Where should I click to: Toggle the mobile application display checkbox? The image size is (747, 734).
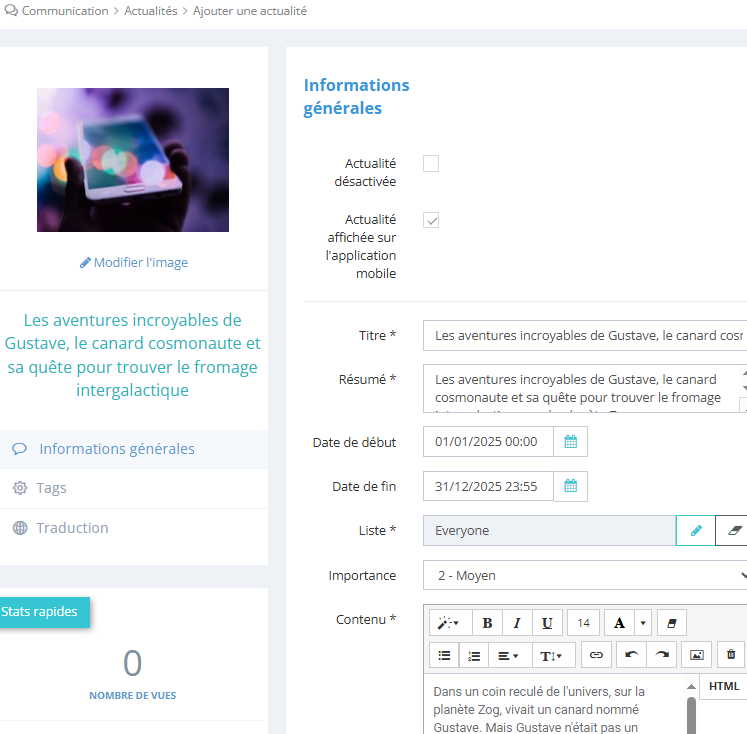[431, 220]
